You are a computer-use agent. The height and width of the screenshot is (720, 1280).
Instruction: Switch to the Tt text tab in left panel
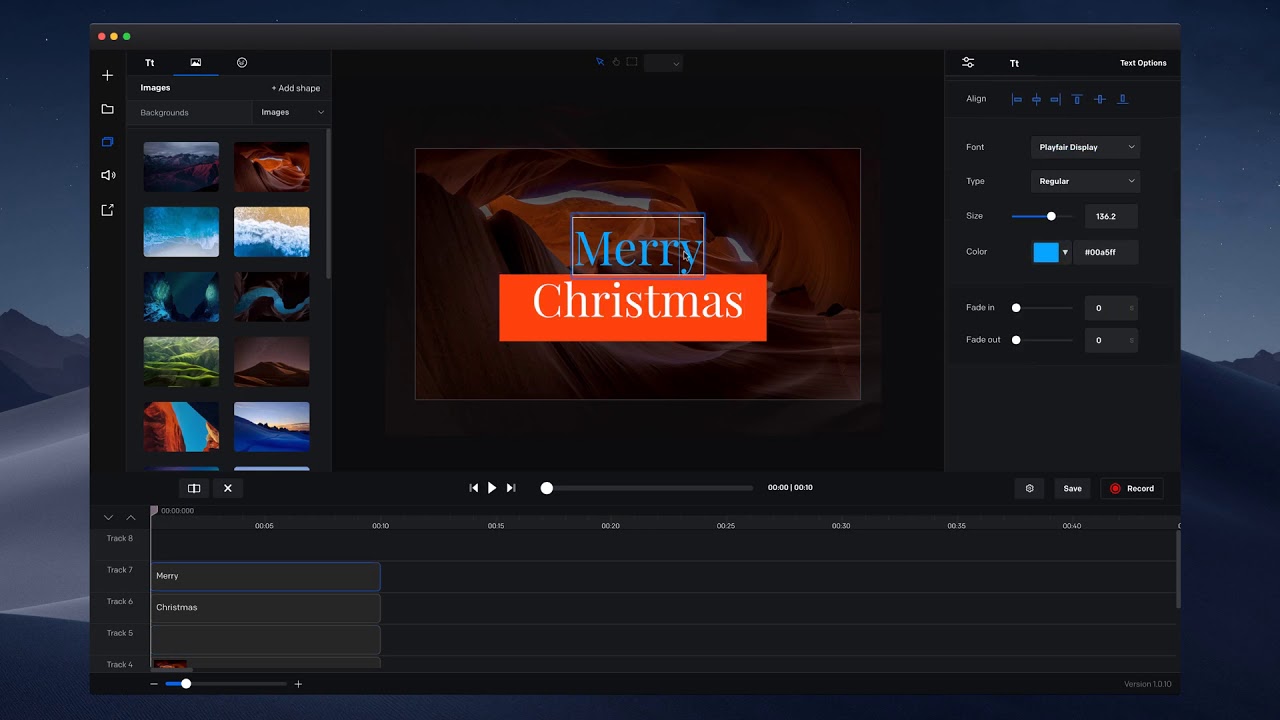pyautogui.click(x=150, y=63)
